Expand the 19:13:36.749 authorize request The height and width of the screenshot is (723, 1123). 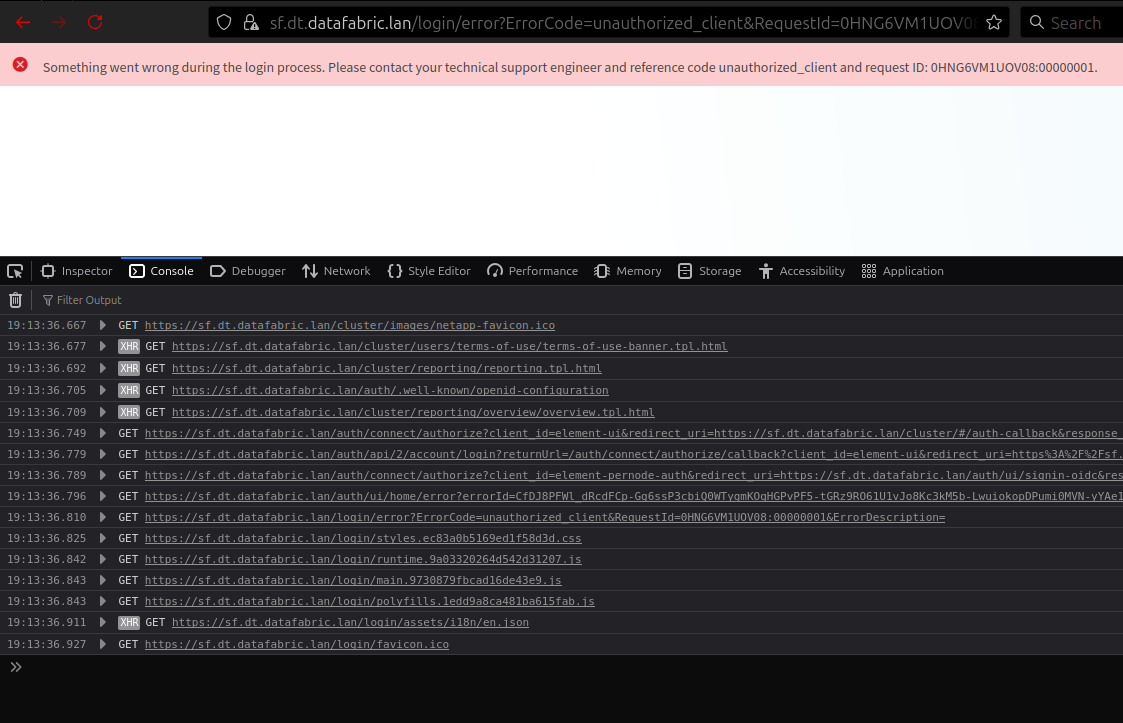[102, 434]
